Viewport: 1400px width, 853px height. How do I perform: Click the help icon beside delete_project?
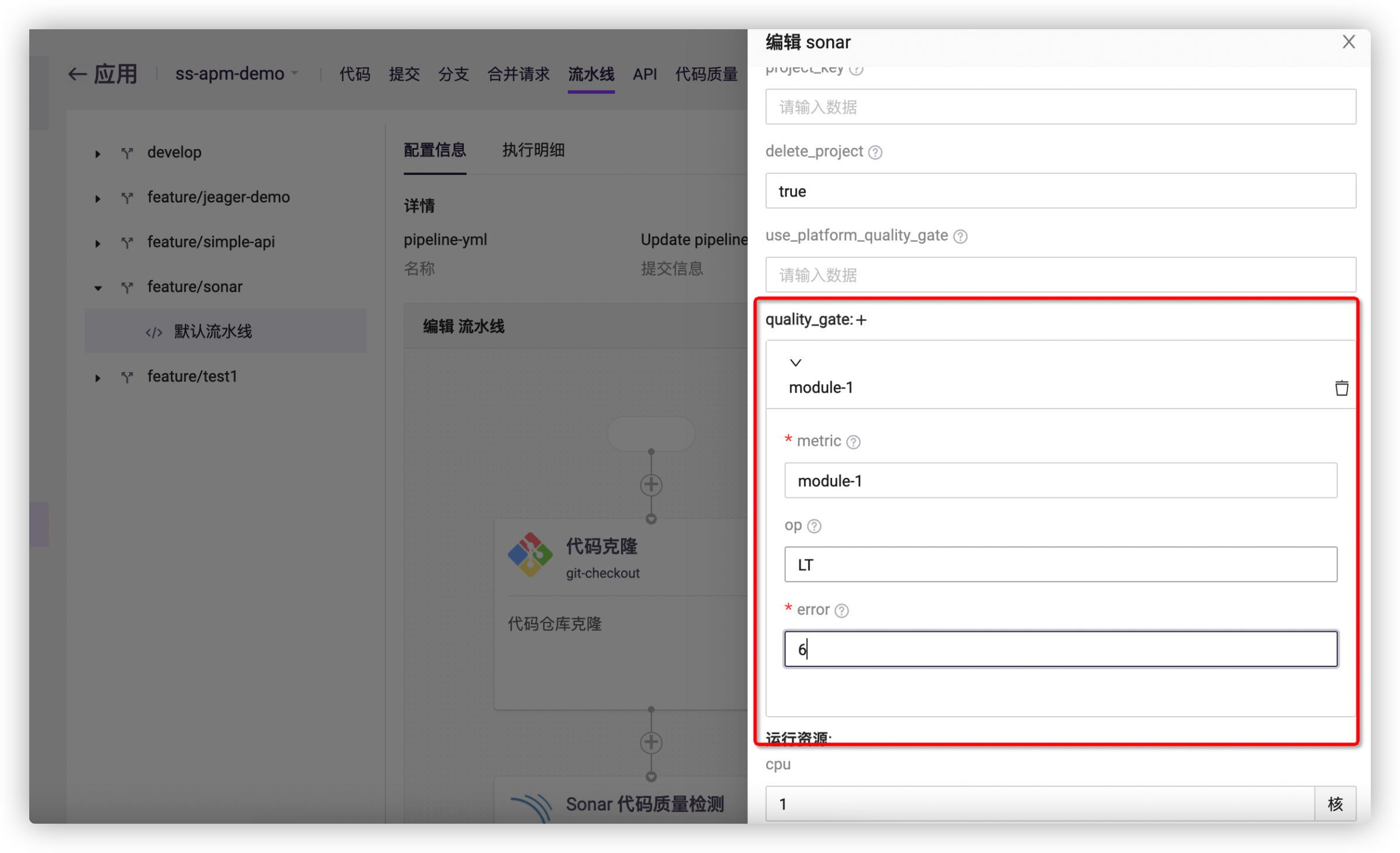click(x=875, y=152)
